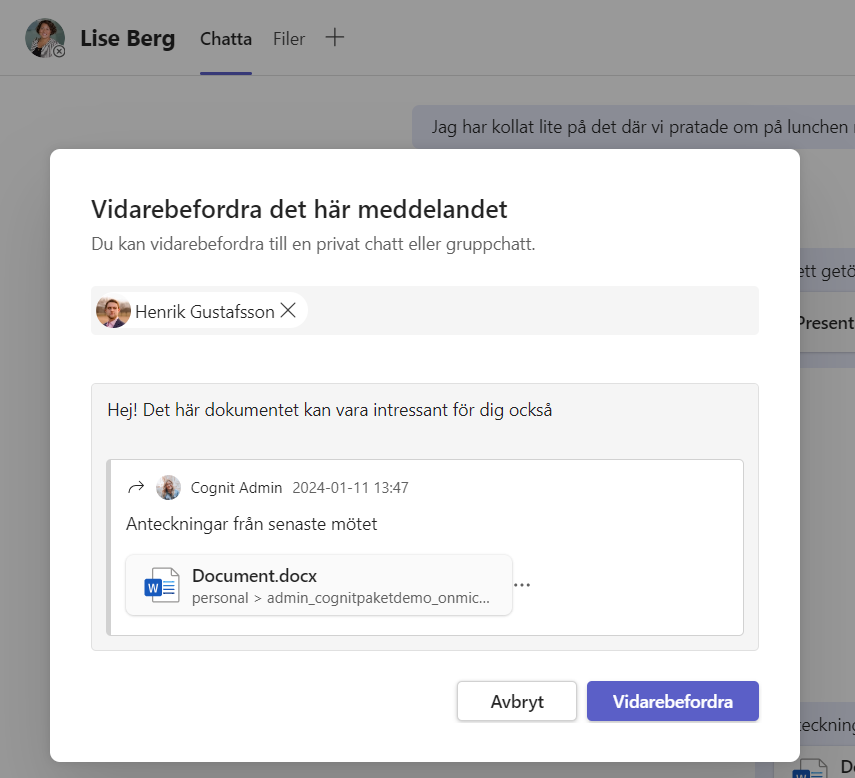The height and width of the screenshot is (778, 855).
Task: Remove Henrik Gustafsson from recipients
Action: (x=288, y=311)
